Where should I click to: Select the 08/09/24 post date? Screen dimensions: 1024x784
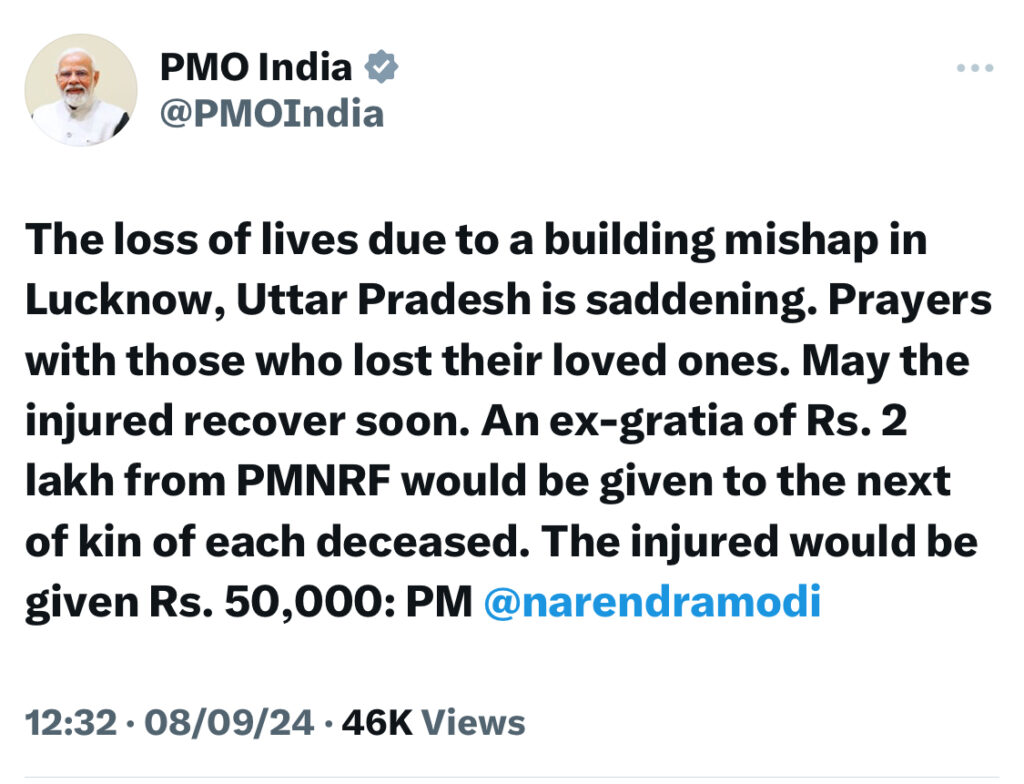(229, 723)
